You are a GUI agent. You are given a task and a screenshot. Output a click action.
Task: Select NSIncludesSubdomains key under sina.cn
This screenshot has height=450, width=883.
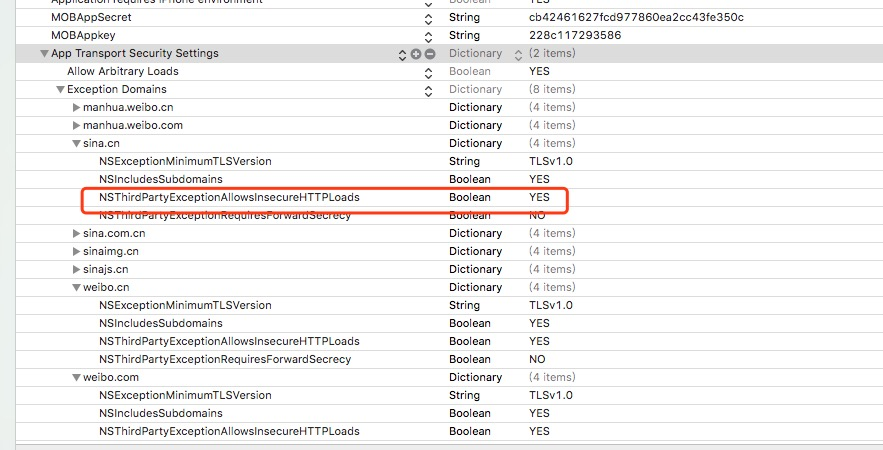160,180
